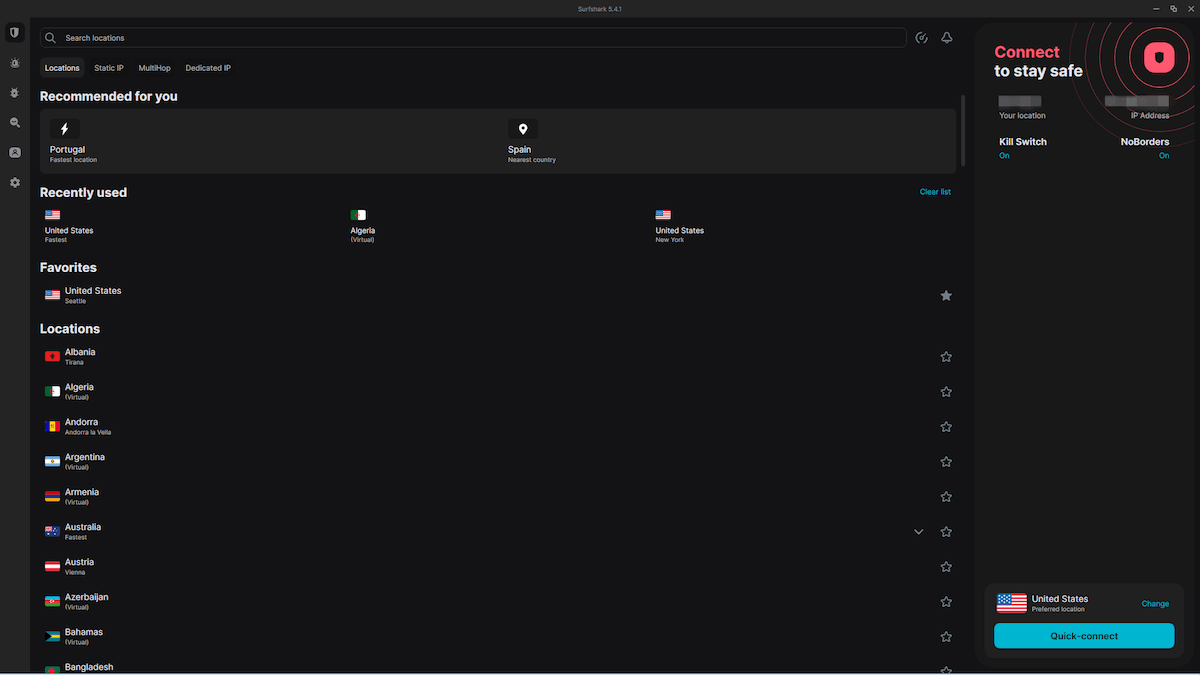Open the Surfshark VPN shield panel
This screenshot has width=1200, height=675.
(14, 32)
